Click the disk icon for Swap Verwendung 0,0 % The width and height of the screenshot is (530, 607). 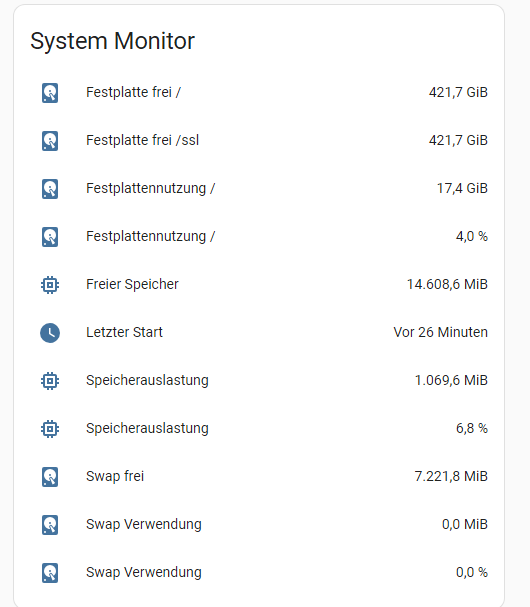[x=50, y=573]
